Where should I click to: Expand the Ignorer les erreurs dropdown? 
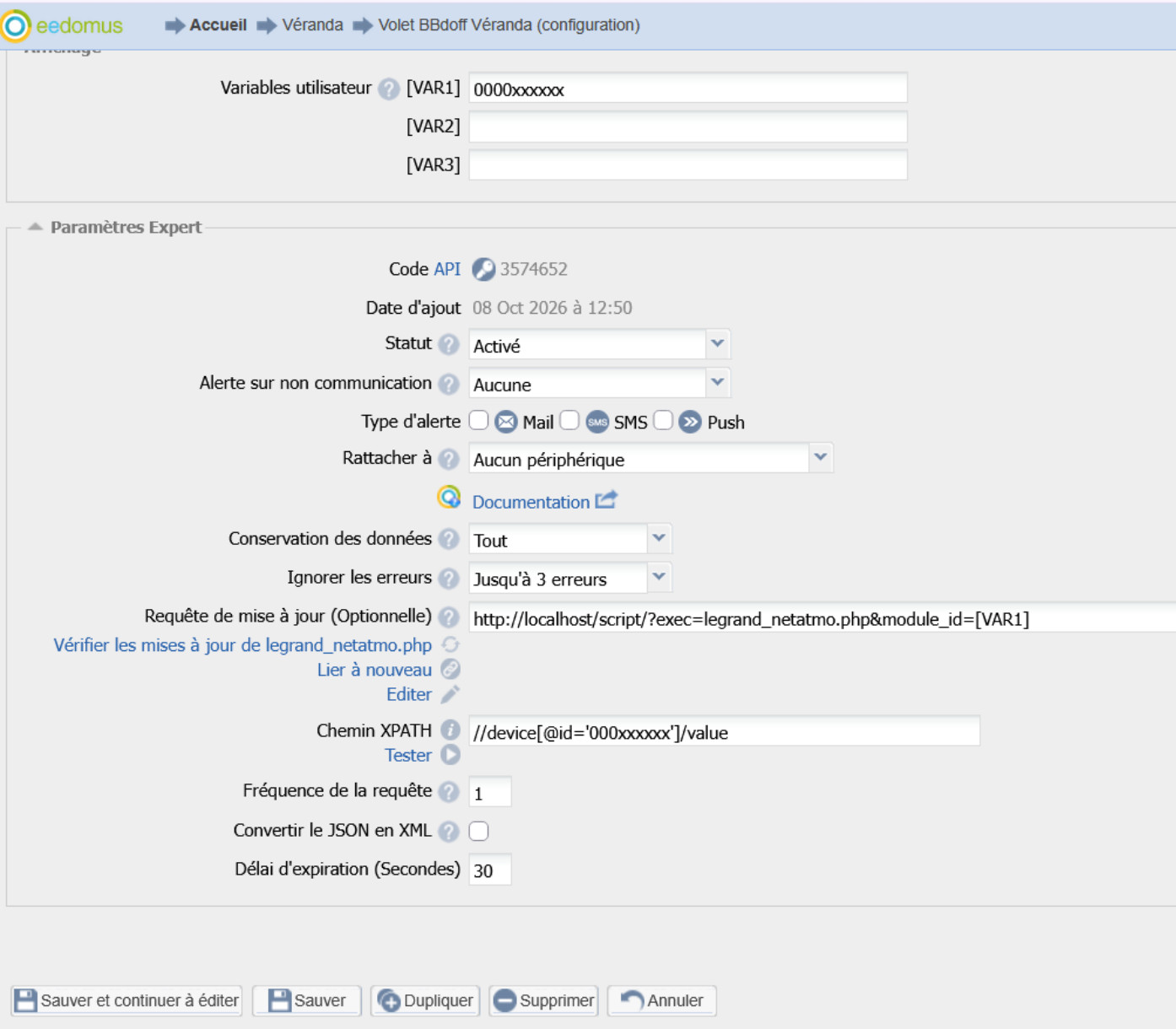coord(659,577)
